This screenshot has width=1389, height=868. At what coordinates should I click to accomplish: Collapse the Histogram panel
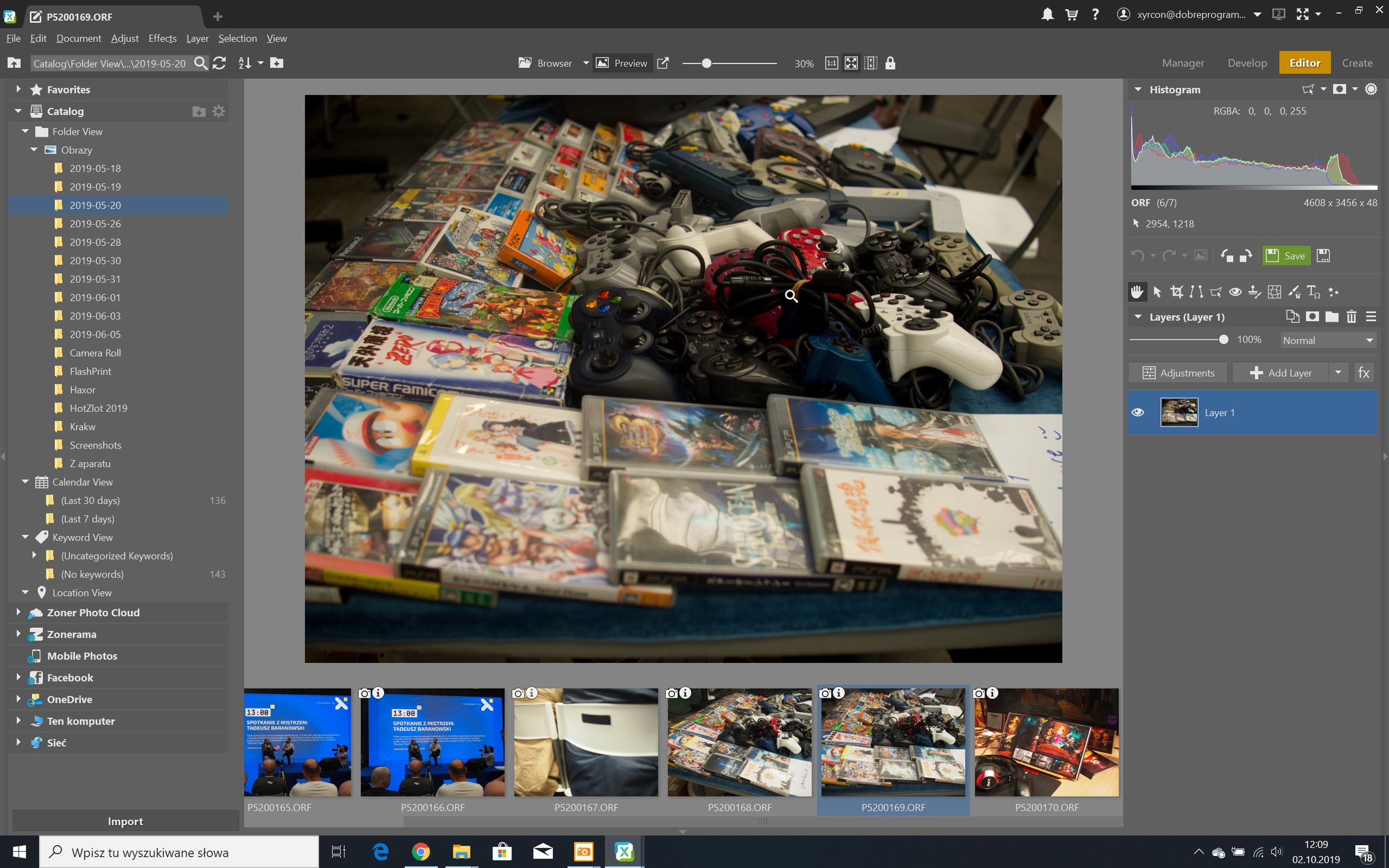click(x=1138, y=89)
